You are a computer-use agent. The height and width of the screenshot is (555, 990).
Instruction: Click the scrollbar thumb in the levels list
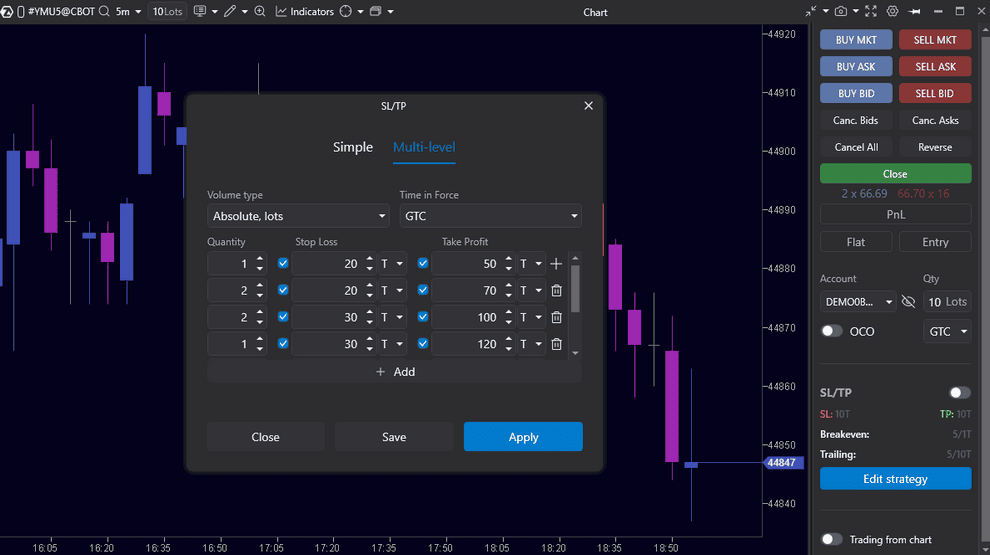(575, 289)
